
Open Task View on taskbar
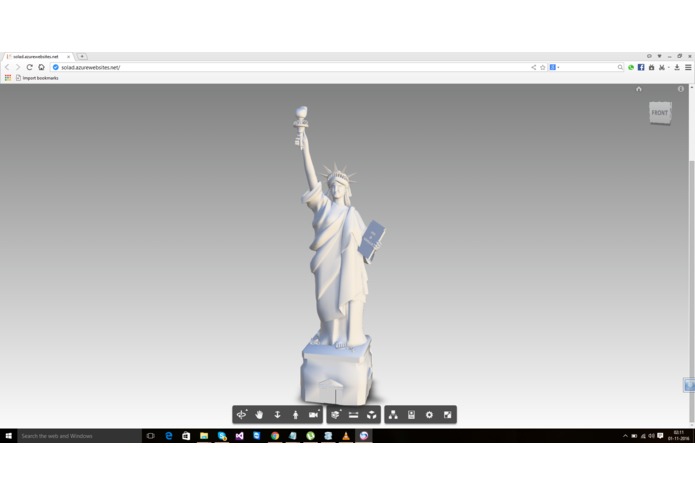[x=151, y=436]
